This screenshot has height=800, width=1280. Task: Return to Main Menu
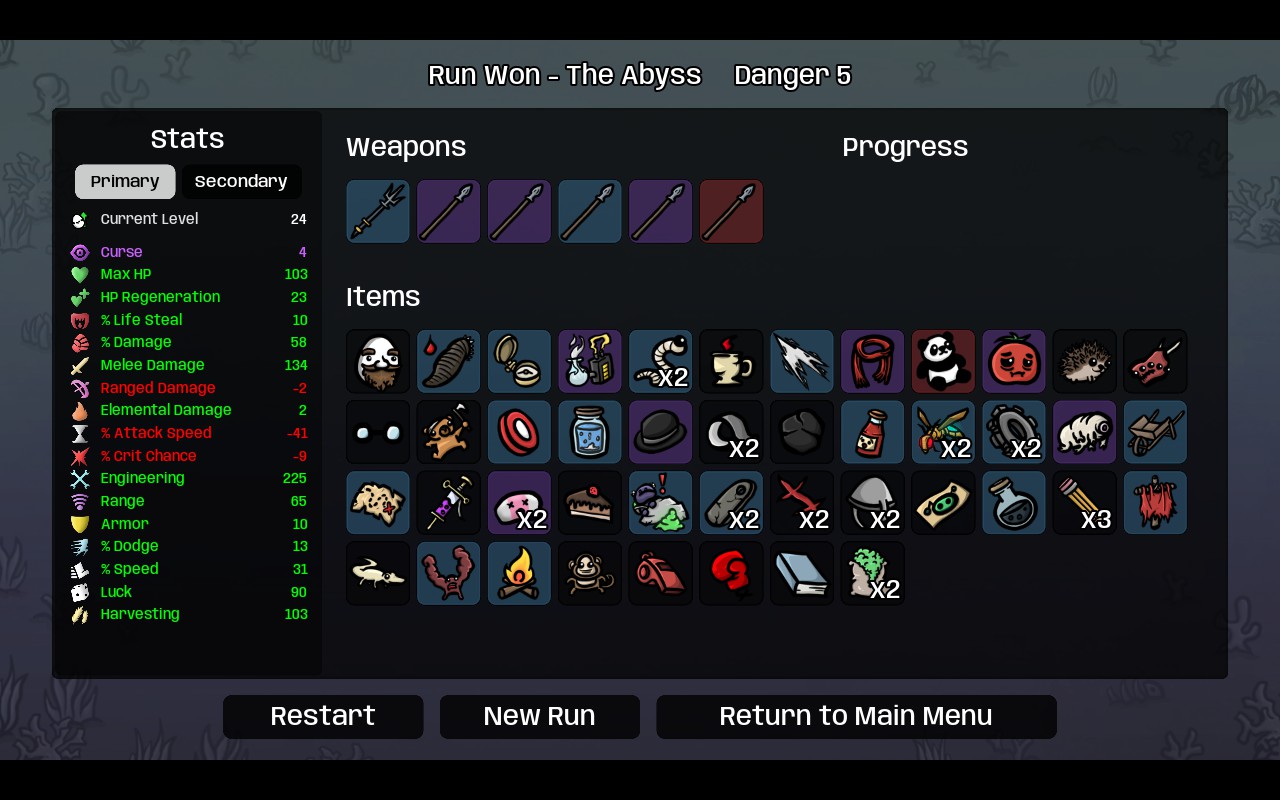(856, 716)
